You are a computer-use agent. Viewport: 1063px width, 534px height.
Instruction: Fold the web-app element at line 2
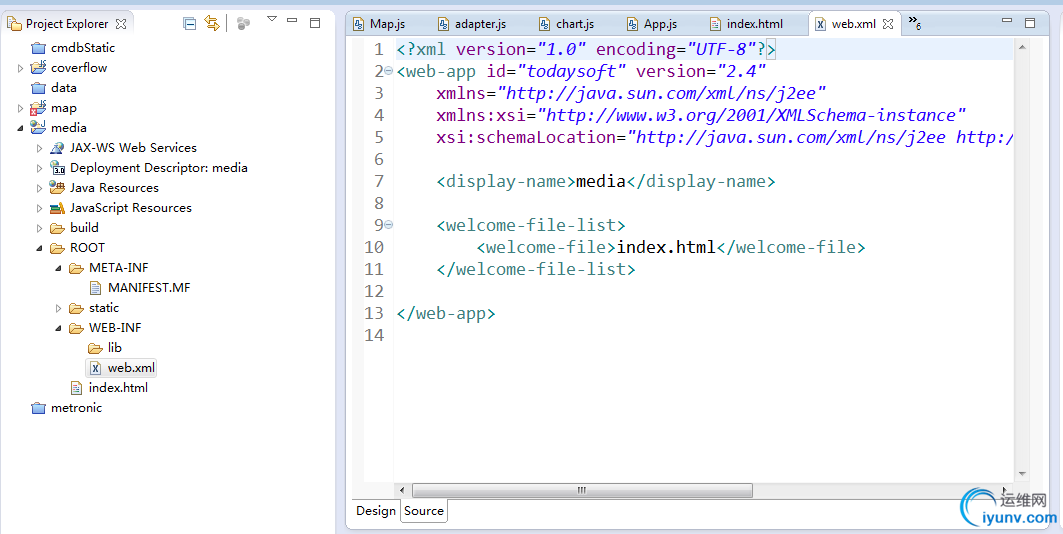pyautogui.click(x=388, y=71)
